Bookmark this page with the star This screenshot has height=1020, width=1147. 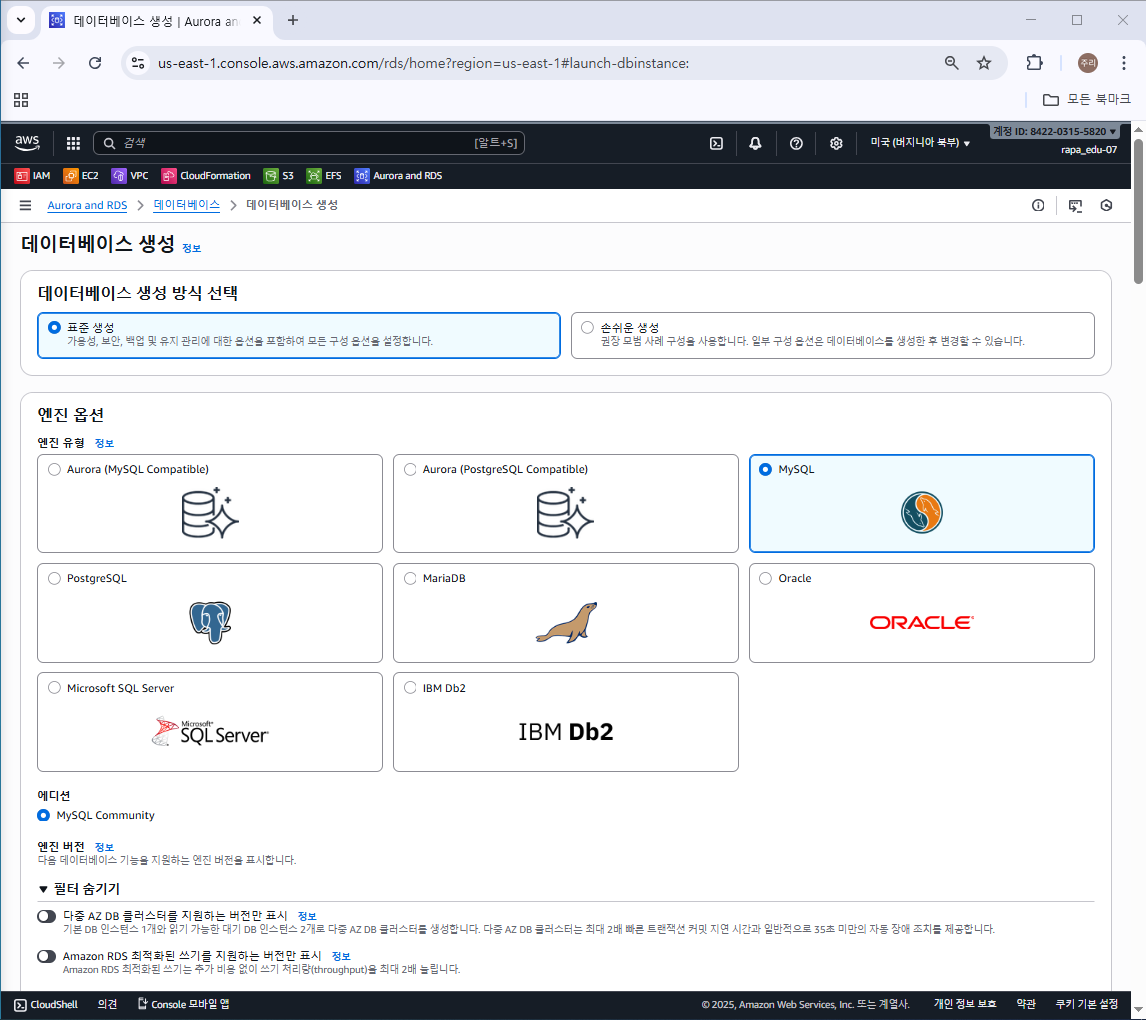pos(984,63)
